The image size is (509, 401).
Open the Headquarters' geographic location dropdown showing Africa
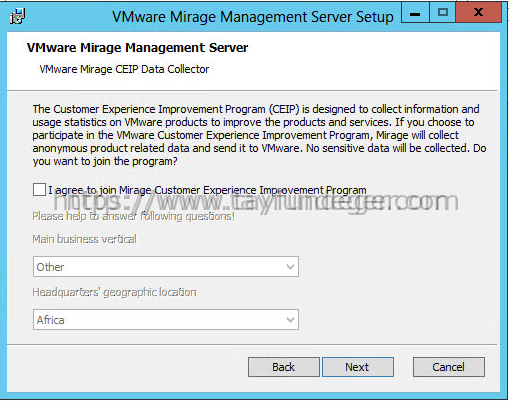click(x=166, y=320)
